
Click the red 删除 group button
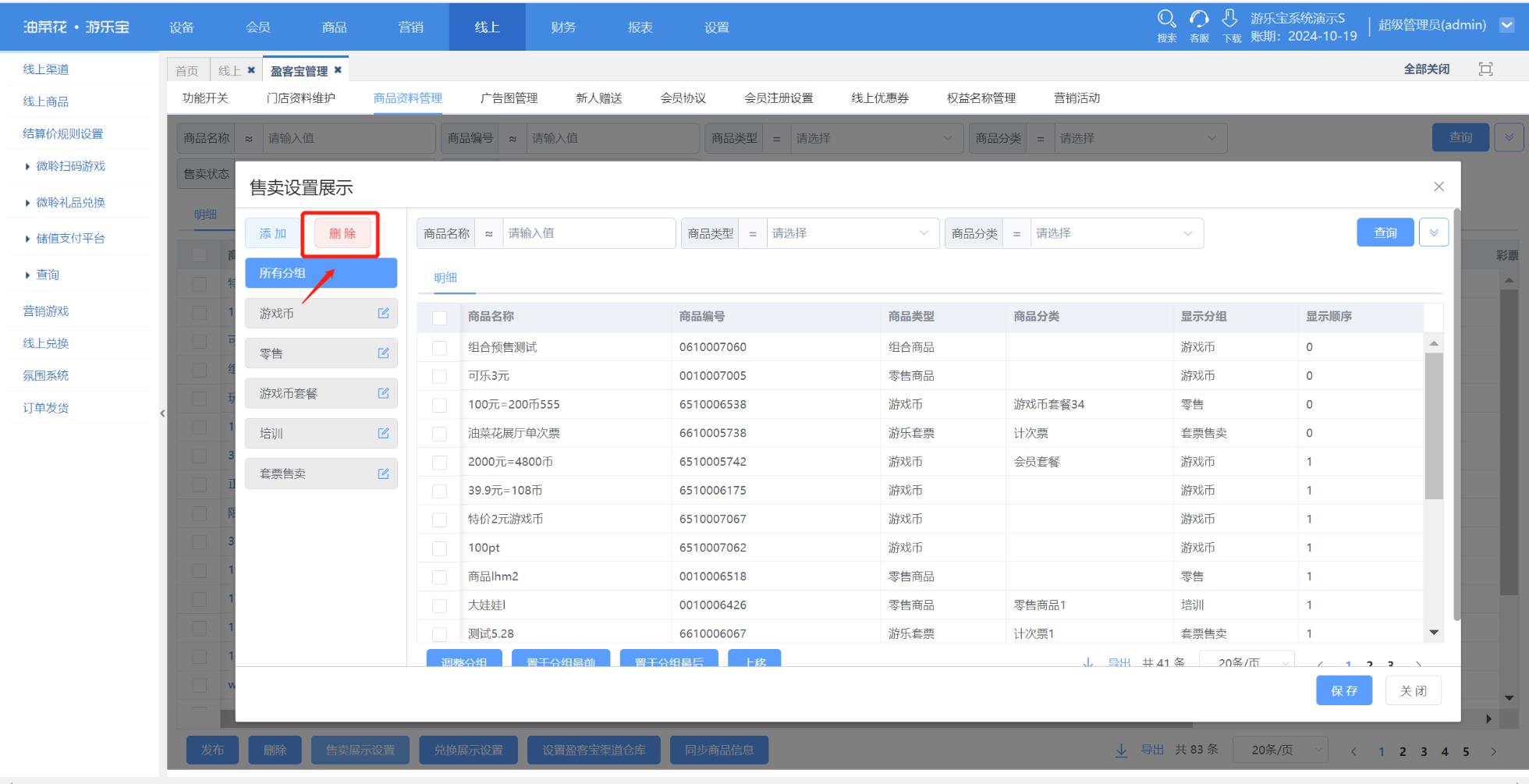coord(342,233)
